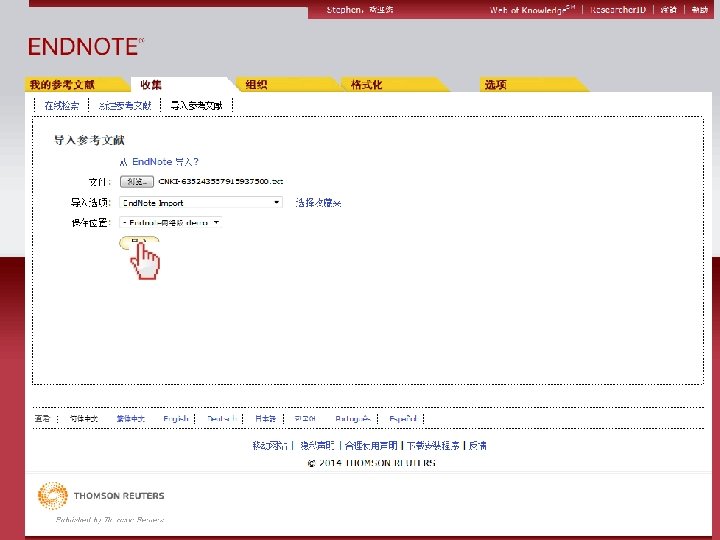This screenshot has height=540, width=720.
Task: Click the 注销 logout link
Action: coord(669,10)
